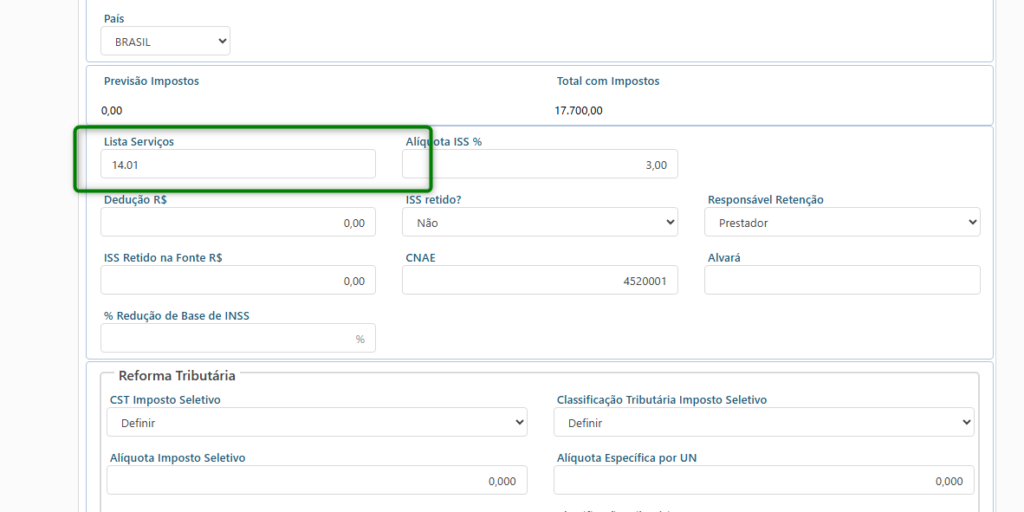The width and height of the screenshot is (1024, 512).
Task: Focus the Alíquota ISS % input
Action: point(540,164)
